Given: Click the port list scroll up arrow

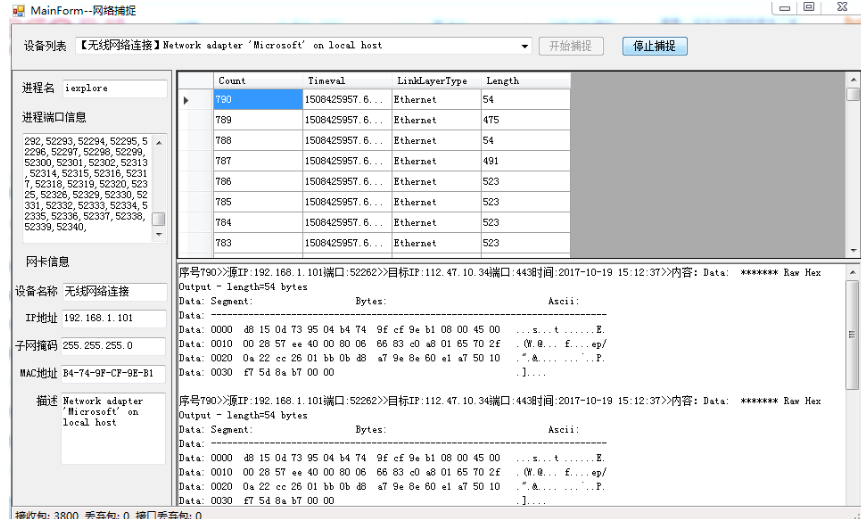Looking at the screenshot, I should pyautogui.click(x=159, y=142).
